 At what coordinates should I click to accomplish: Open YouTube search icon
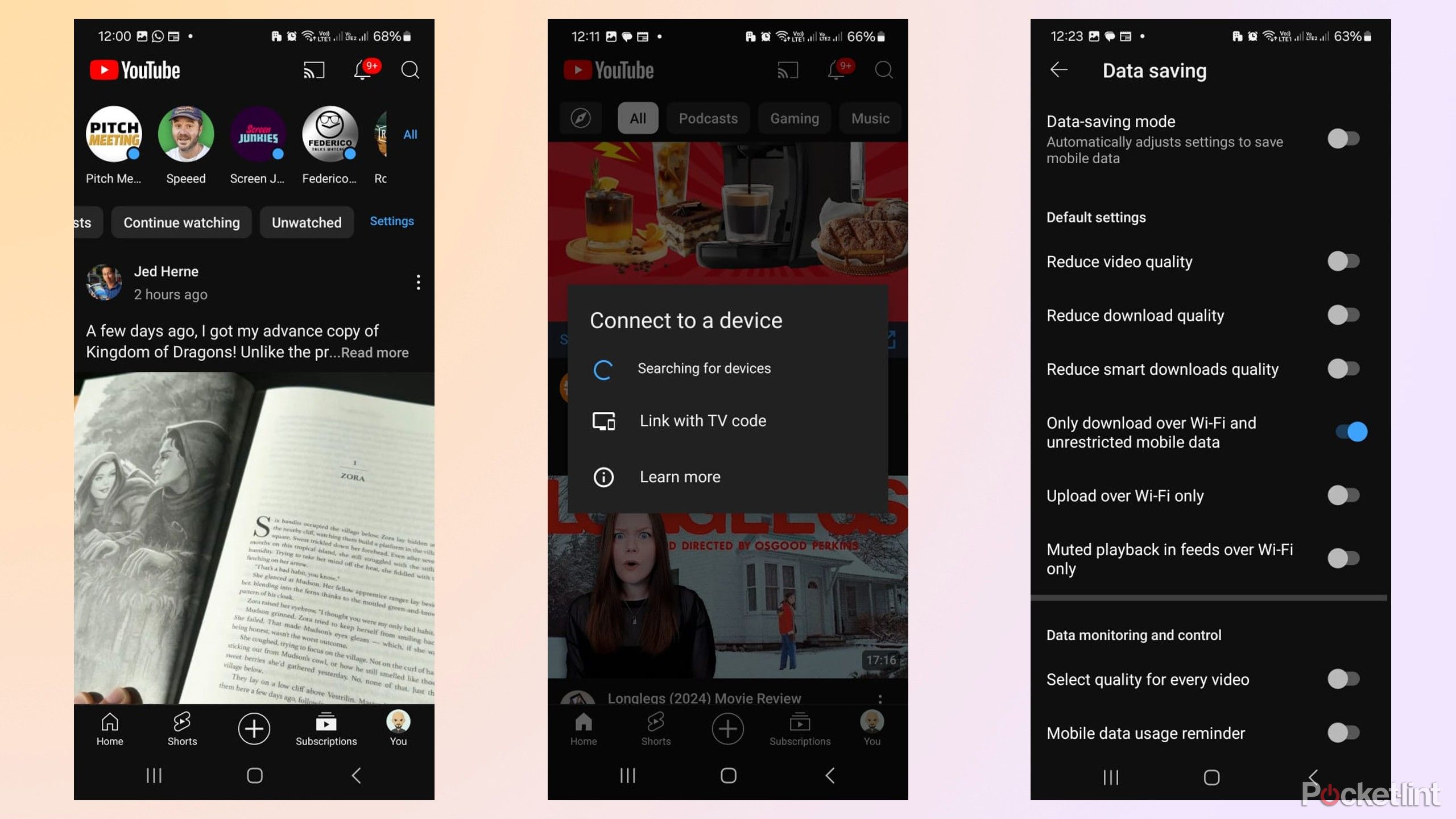coord(410,70)
